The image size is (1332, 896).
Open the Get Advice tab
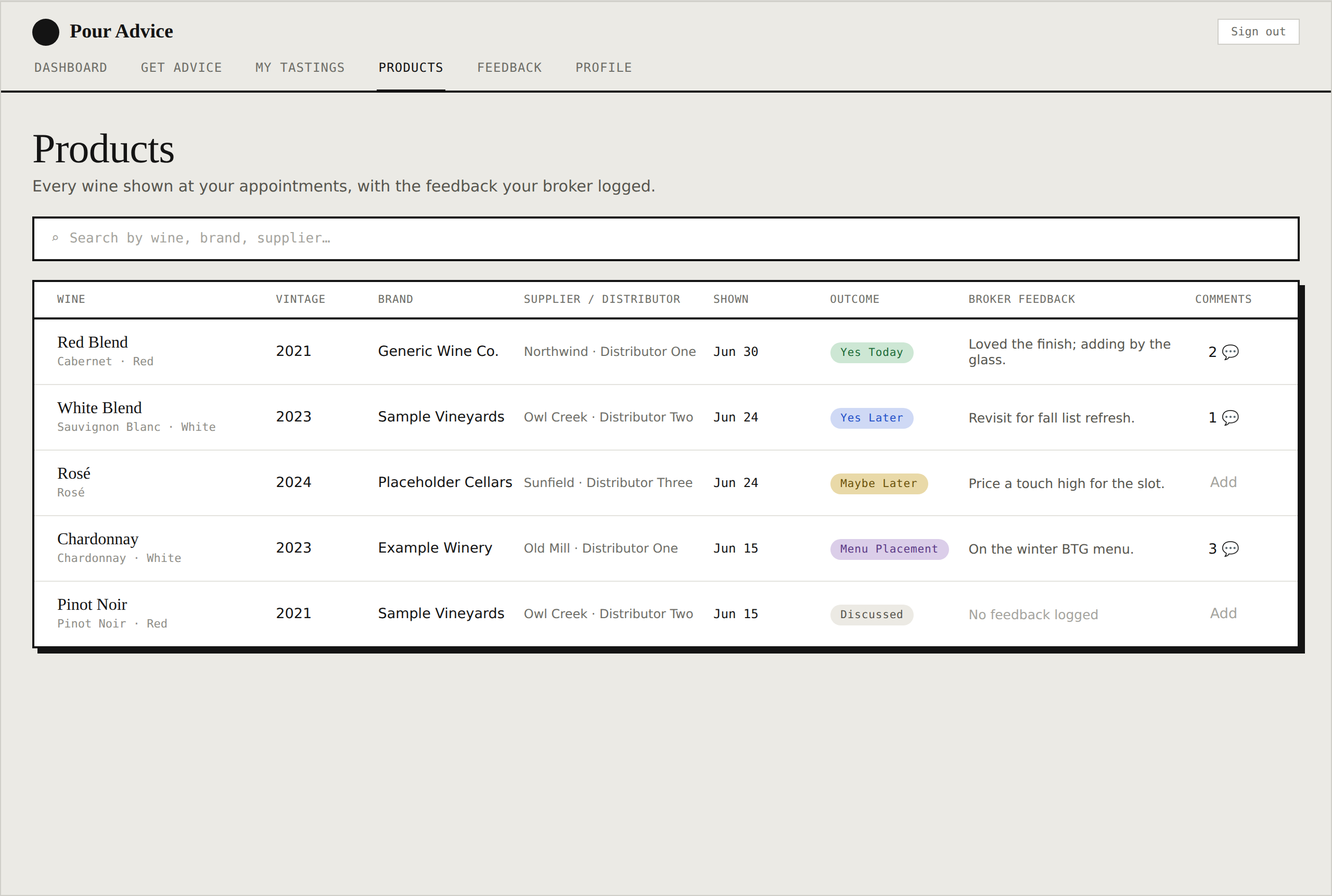(181, 68)
